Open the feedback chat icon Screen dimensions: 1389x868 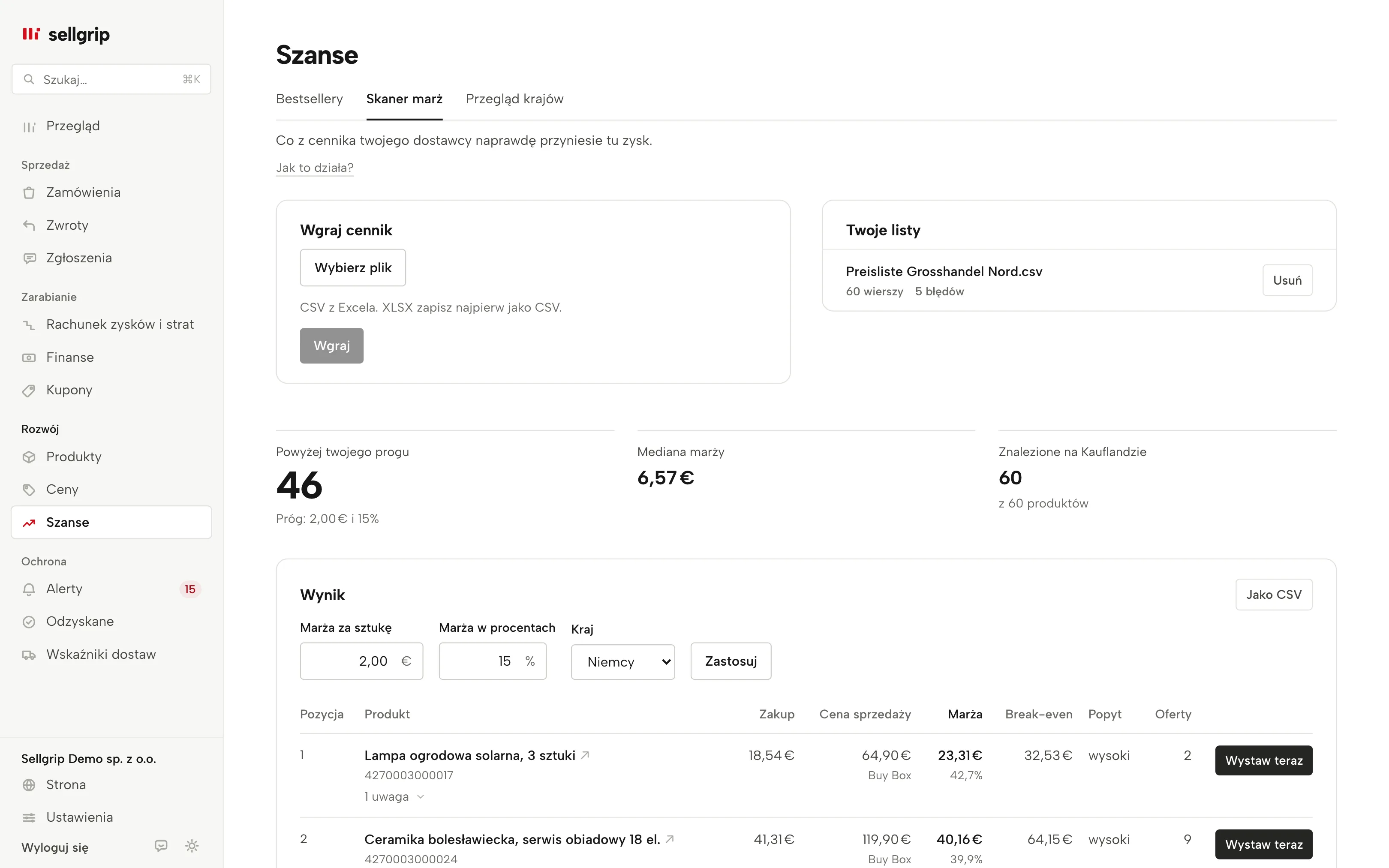point(161,846)
